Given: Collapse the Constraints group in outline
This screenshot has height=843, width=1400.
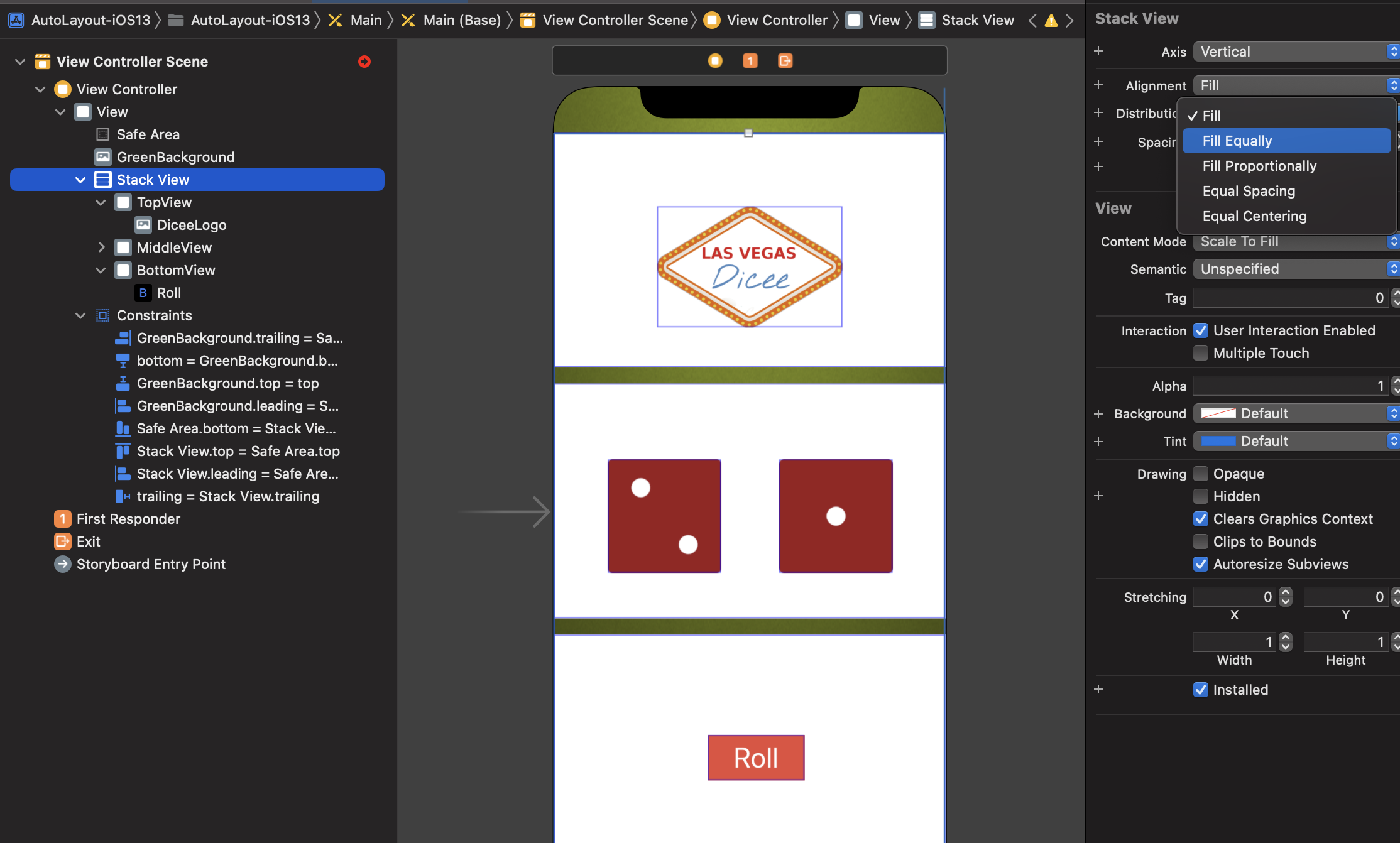Looking at the screenshot, I should point(80,315).
